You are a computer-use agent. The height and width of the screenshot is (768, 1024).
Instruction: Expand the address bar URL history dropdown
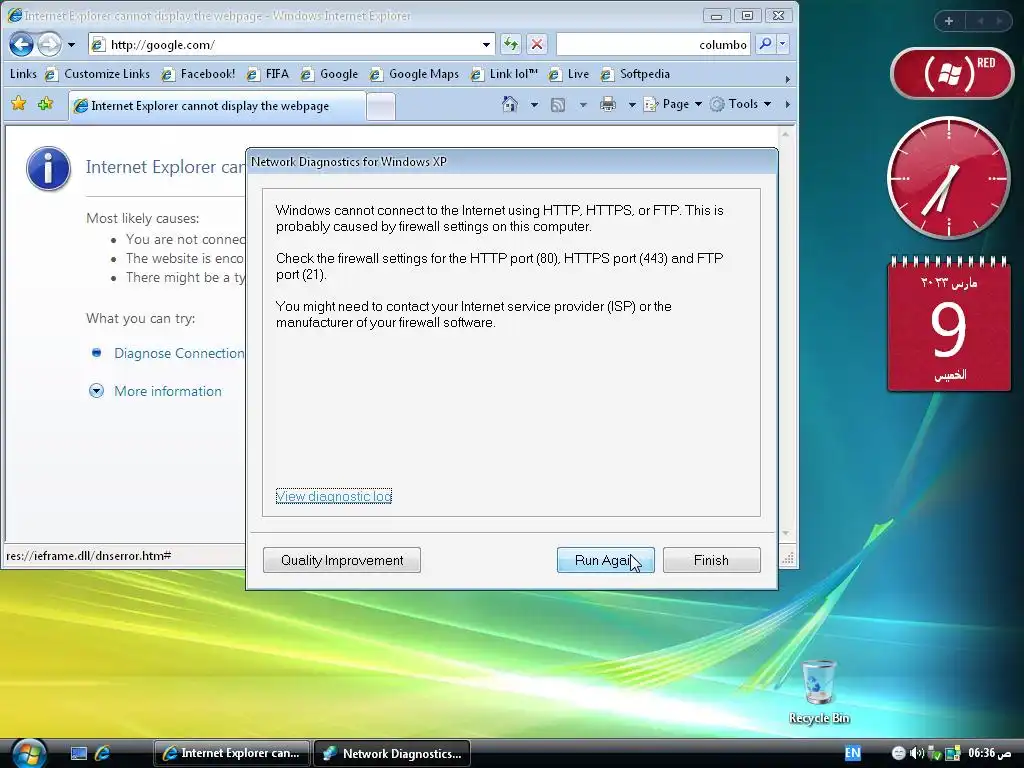(x=487, y=44)
